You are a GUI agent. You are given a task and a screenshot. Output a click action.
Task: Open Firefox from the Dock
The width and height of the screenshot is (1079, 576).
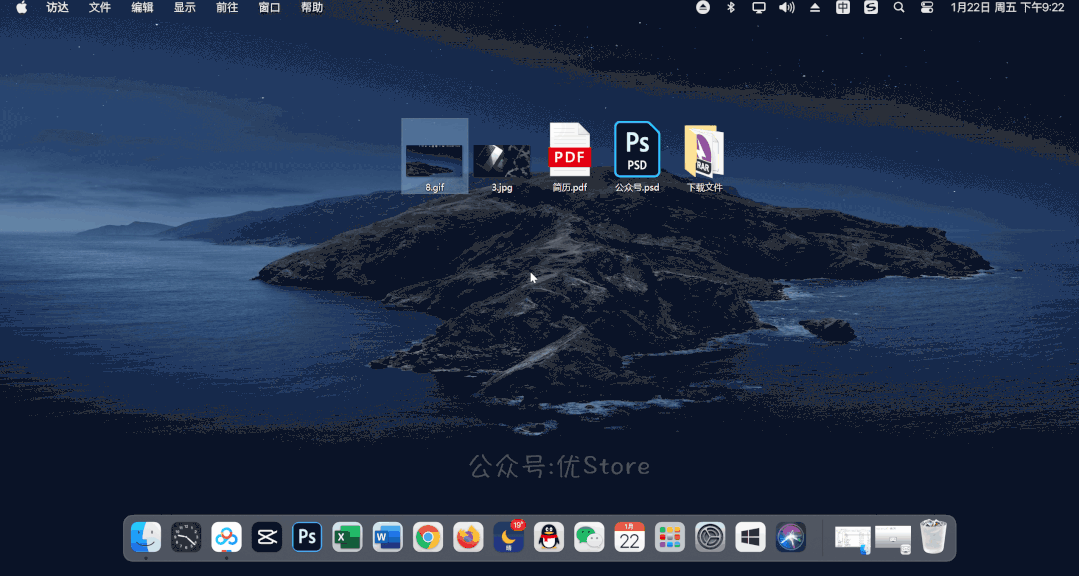pyautogui.click(x=469, y=537)
